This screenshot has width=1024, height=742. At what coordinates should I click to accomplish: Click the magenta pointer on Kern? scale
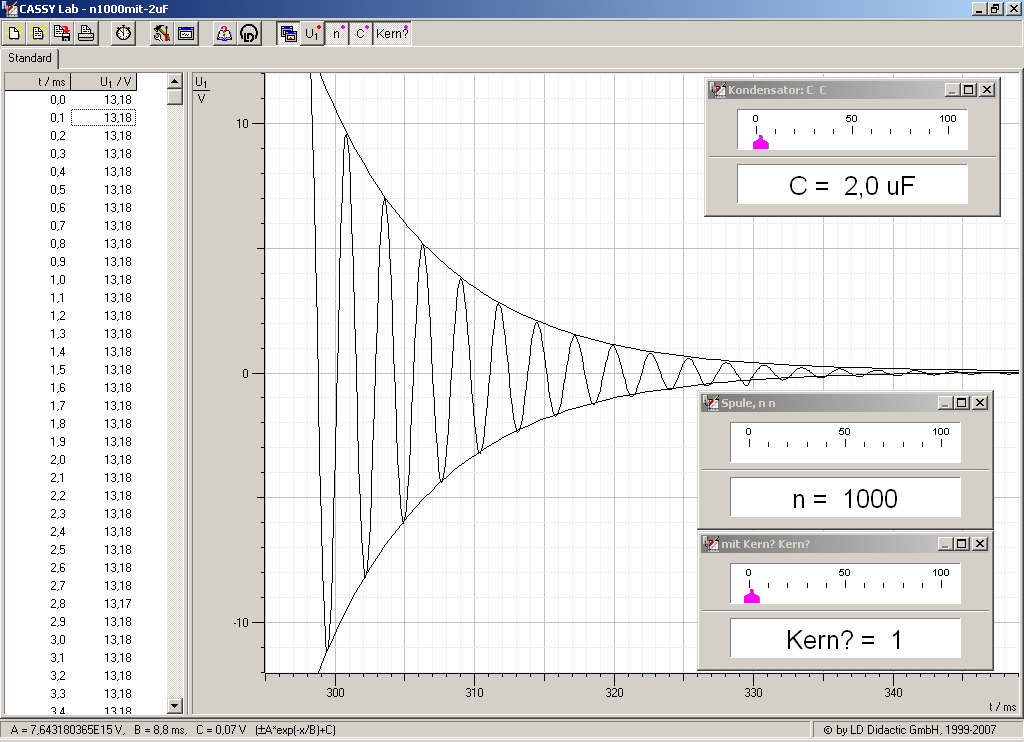752,596
